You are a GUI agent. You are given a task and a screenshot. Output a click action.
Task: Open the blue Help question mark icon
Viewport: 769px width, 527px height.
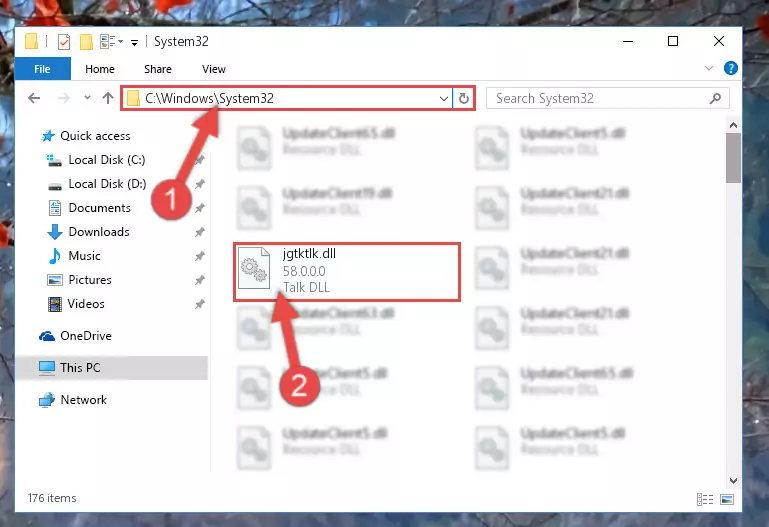[x=730, y=68]
